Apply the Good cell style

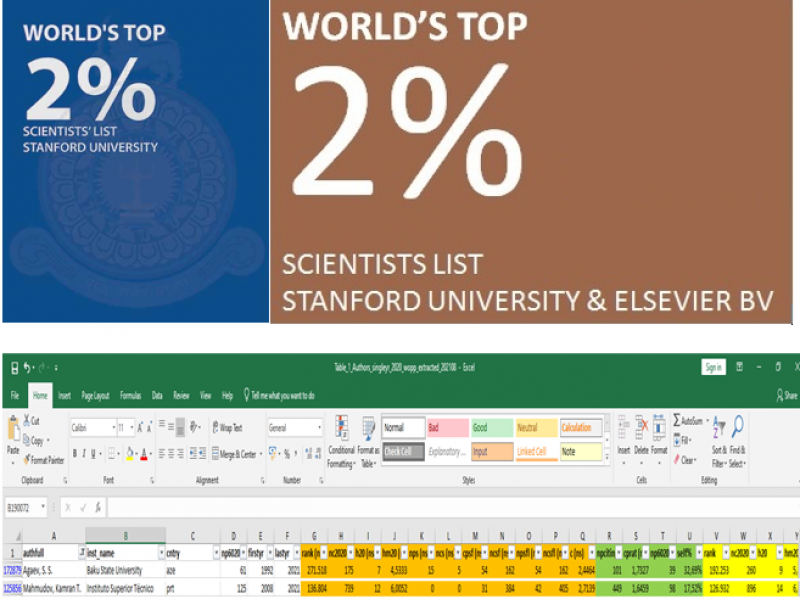[x=492, y=428]
